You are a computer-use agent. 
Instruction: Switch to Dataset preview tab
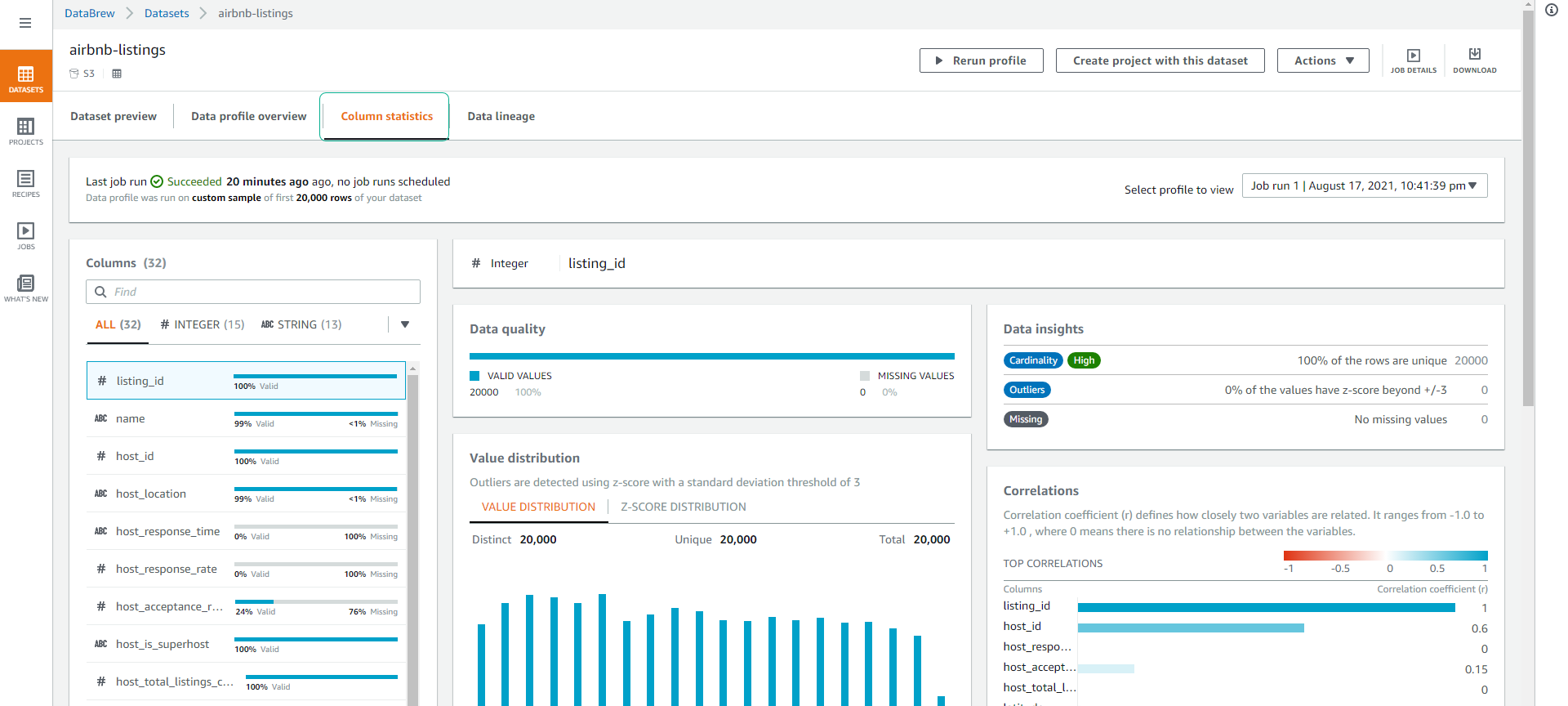114,116
